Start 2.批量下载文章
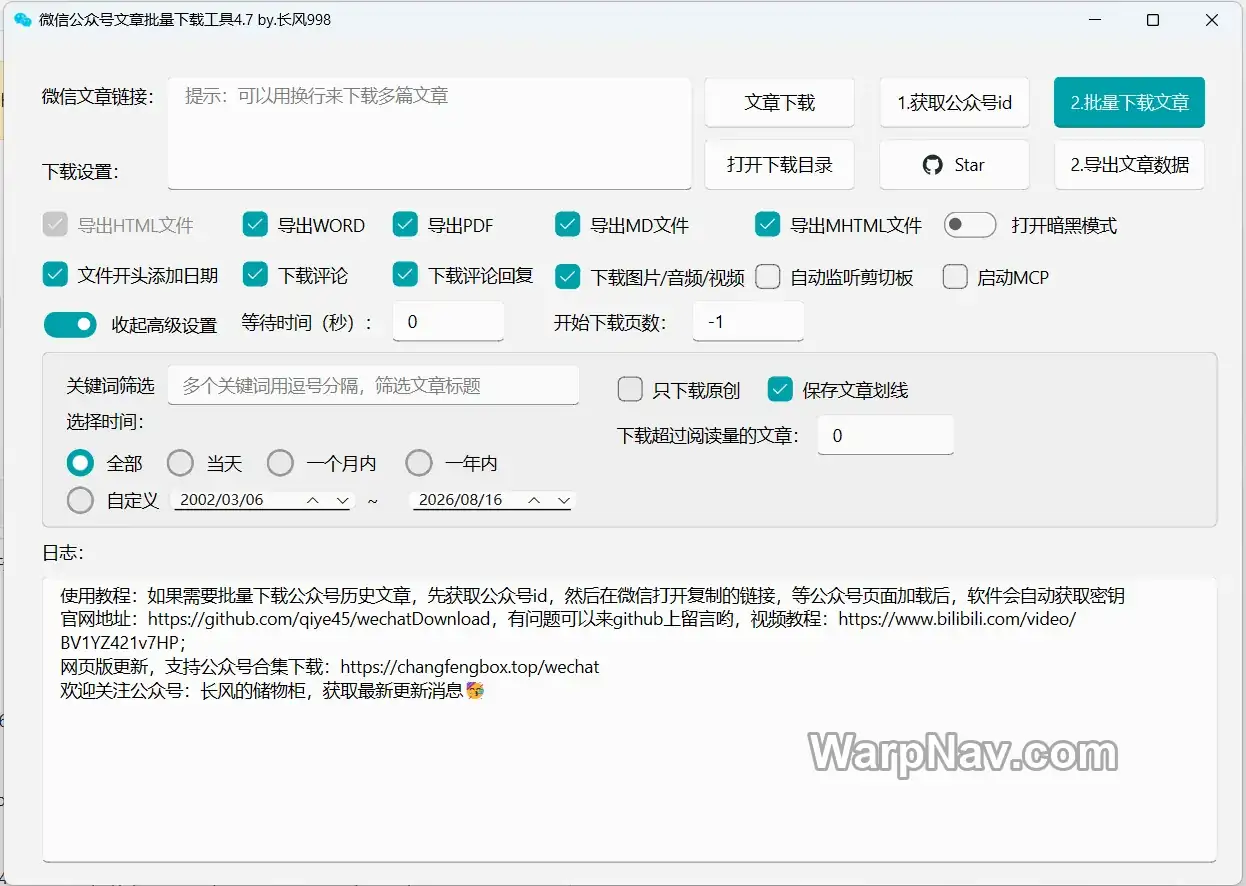The height and width of the screenshot is (886, 1246). 1129,102
